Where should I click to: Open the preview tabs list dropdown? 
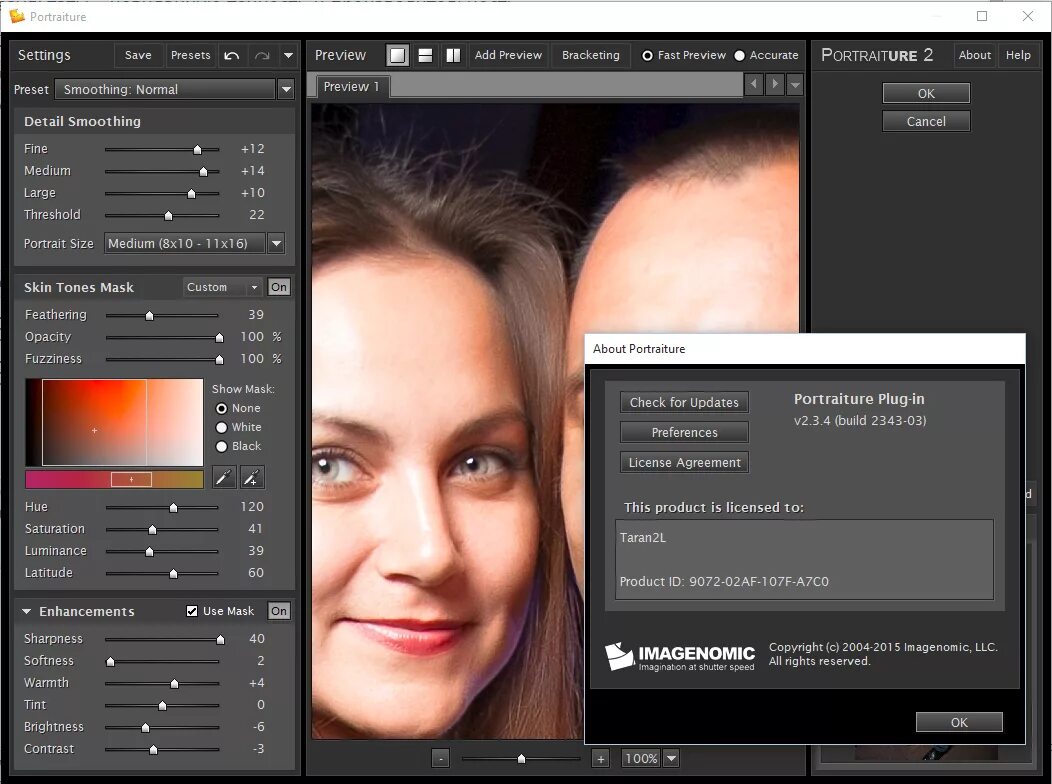795,85
